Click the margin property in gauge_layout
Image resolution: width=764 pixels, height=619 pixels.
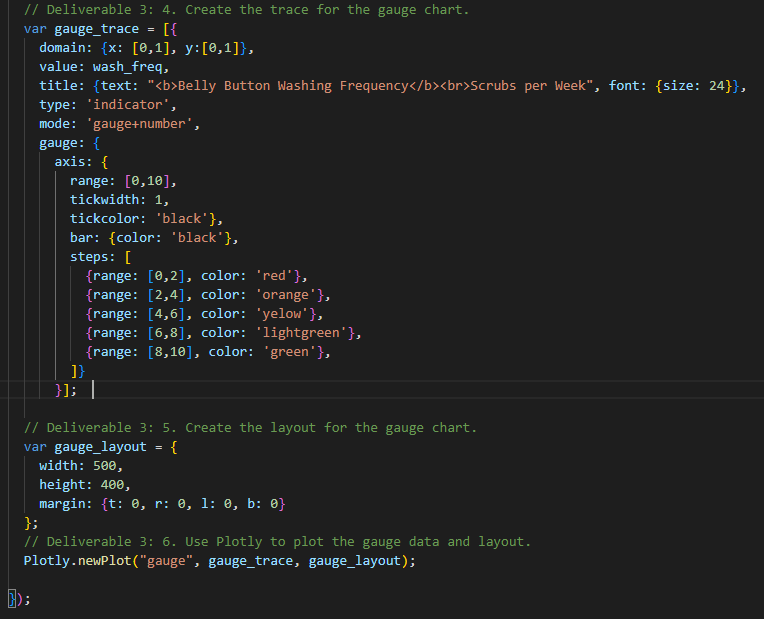(x=62, y=504)
